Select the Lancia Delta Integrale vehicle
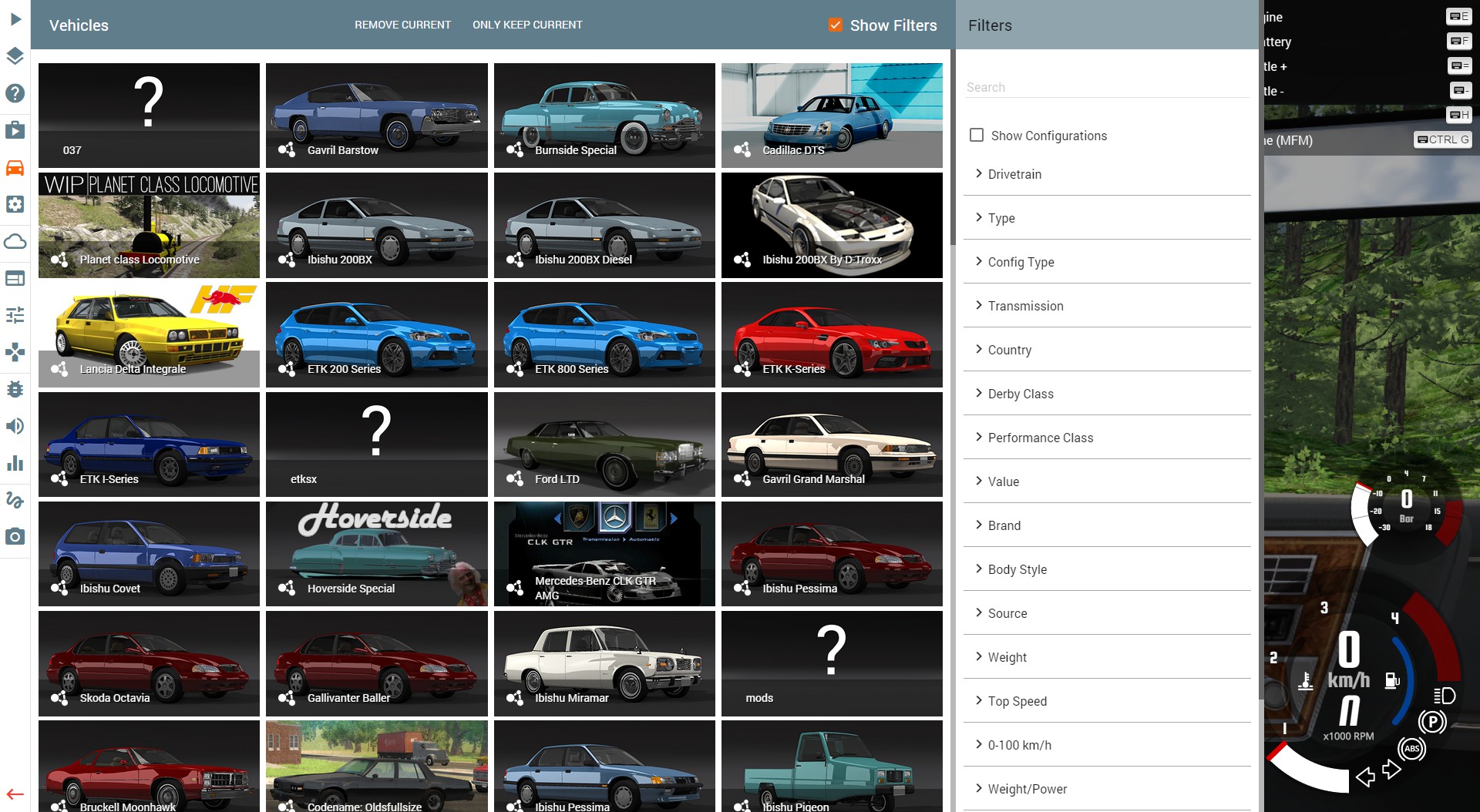This screenshot has width=1480, height=812. pos(149,334)
